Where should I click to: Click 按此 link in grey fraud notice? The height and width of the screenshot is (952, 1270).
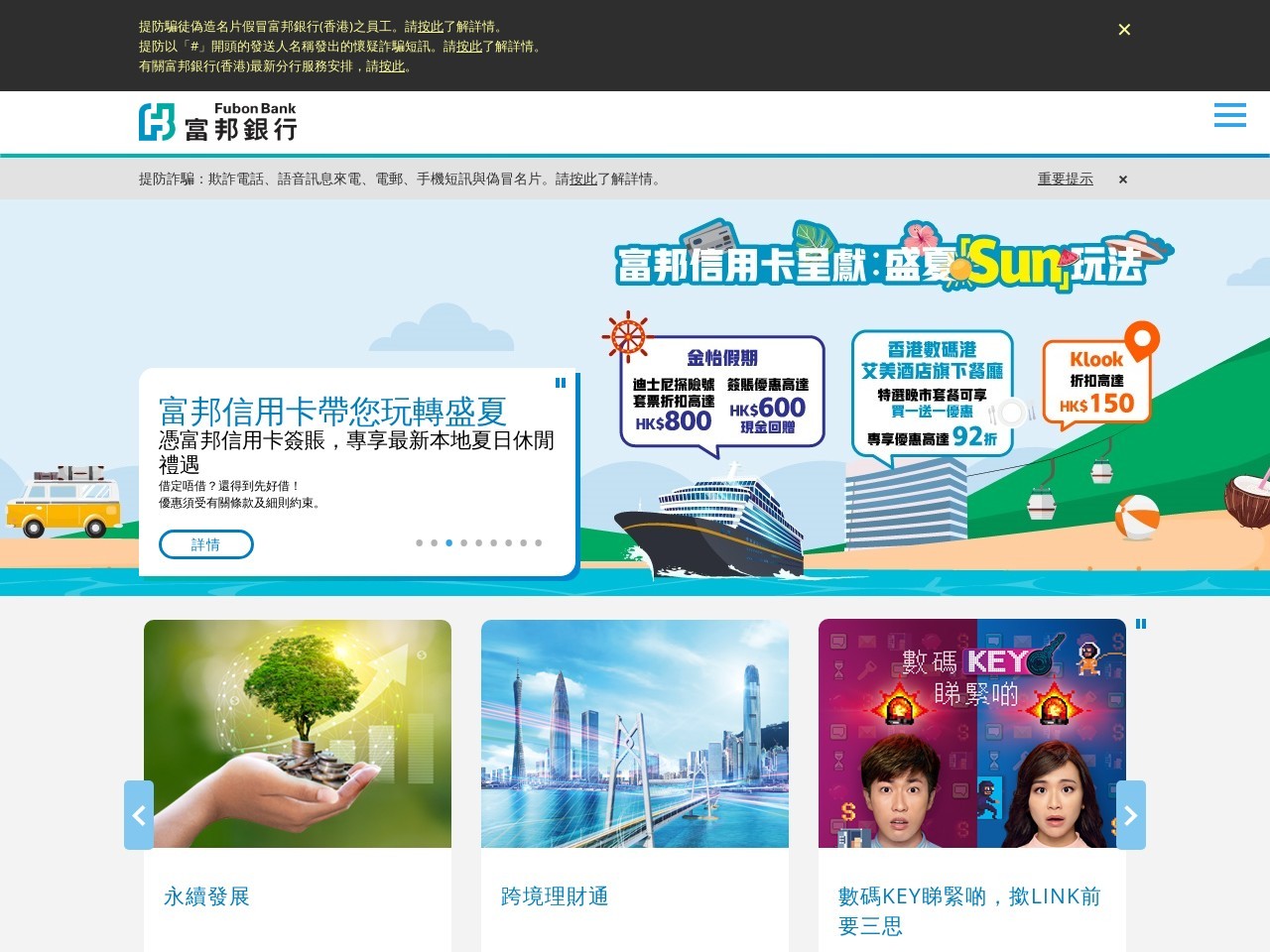pos(583,179)
